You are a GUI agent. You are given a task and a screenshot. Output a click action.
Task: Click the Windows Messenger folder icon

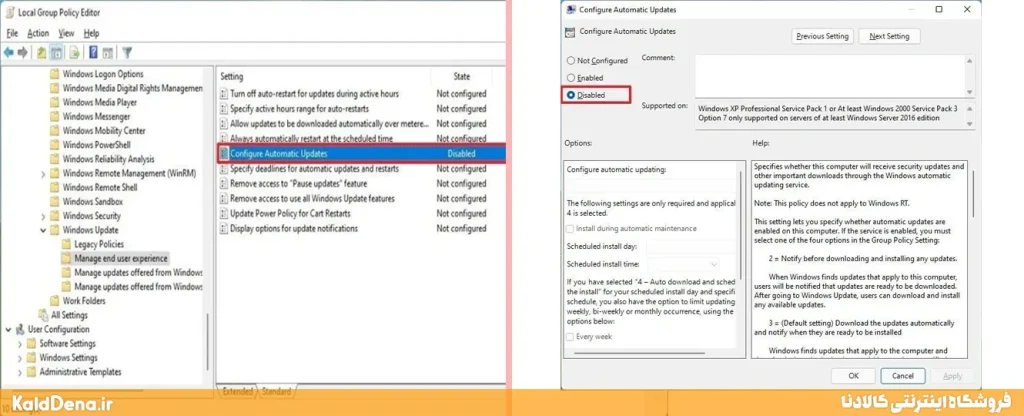click(x=55, y=116)
